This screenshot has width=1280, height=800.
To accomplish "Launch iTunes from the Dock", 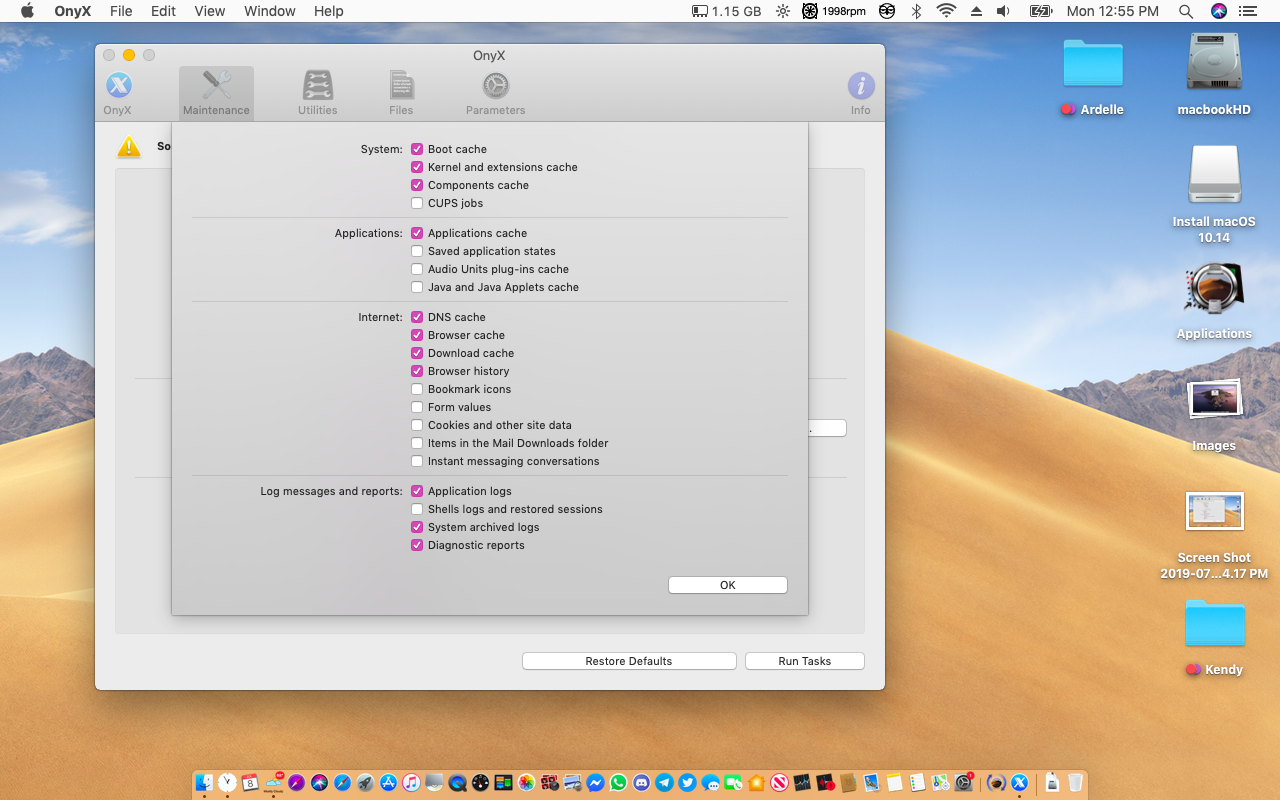I will coord(411,782).
